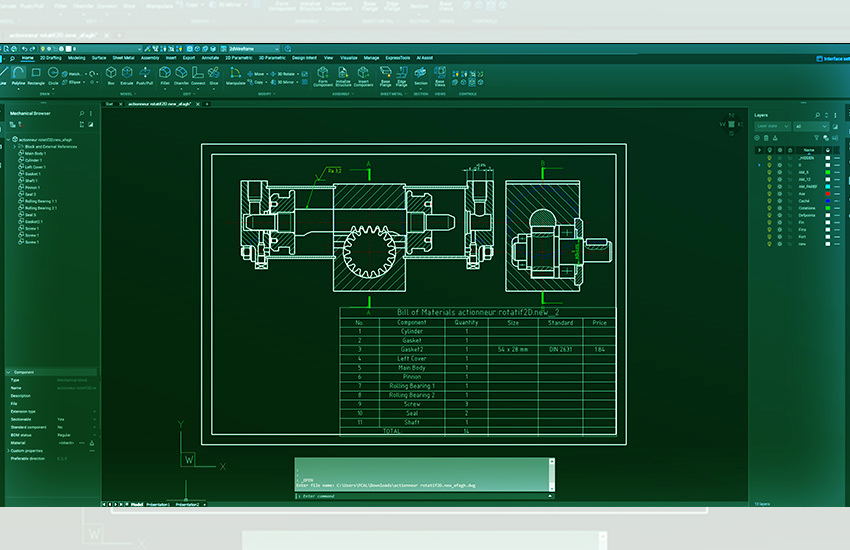850x550 pixels.
Task: Toggle visibility bulb of layer Axe
Action: 769,193
